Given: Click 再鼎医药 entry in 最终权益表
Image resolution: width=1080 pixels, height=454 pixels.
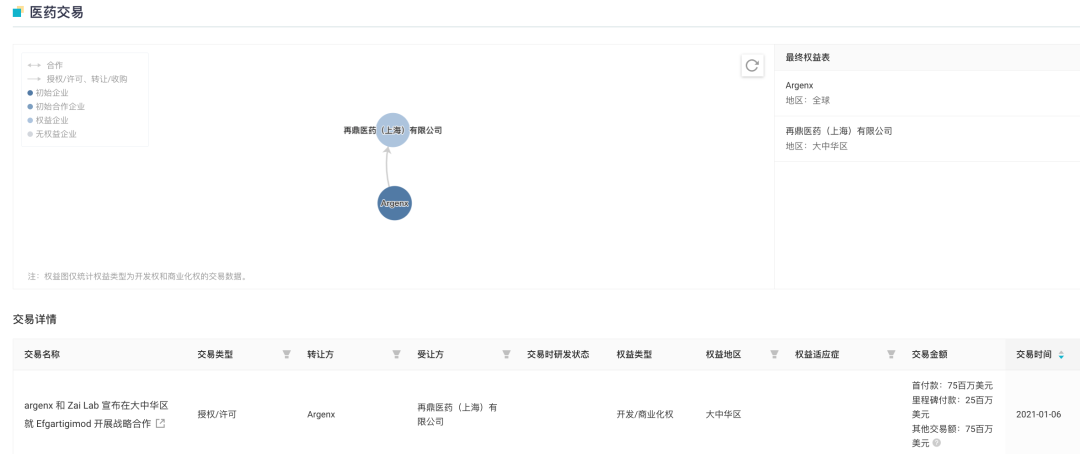Looking at the screenshot, I should click(838, 131).
